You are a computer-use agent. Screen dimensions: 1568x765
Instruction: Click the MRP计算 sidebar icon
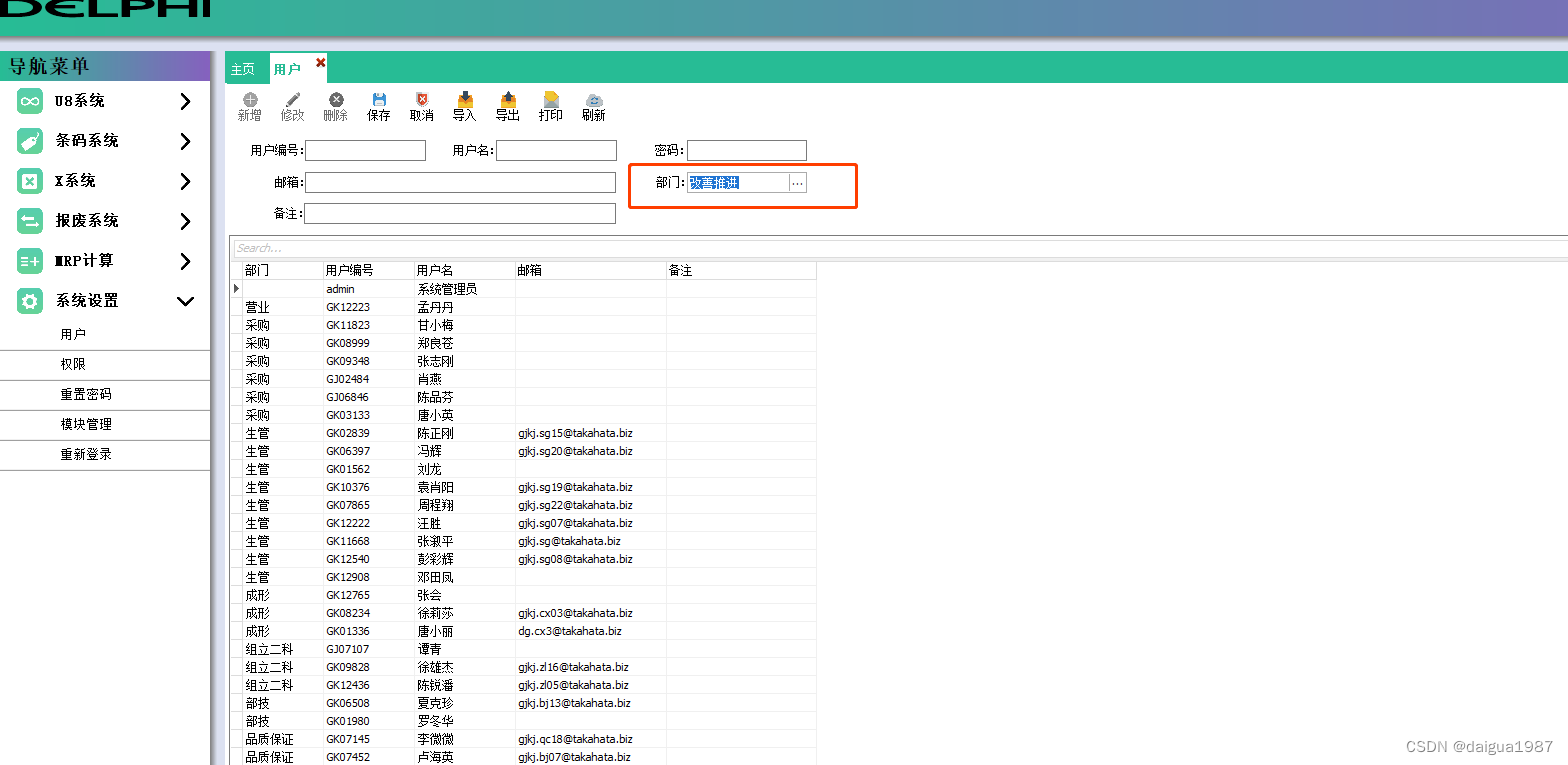point(30,261)
